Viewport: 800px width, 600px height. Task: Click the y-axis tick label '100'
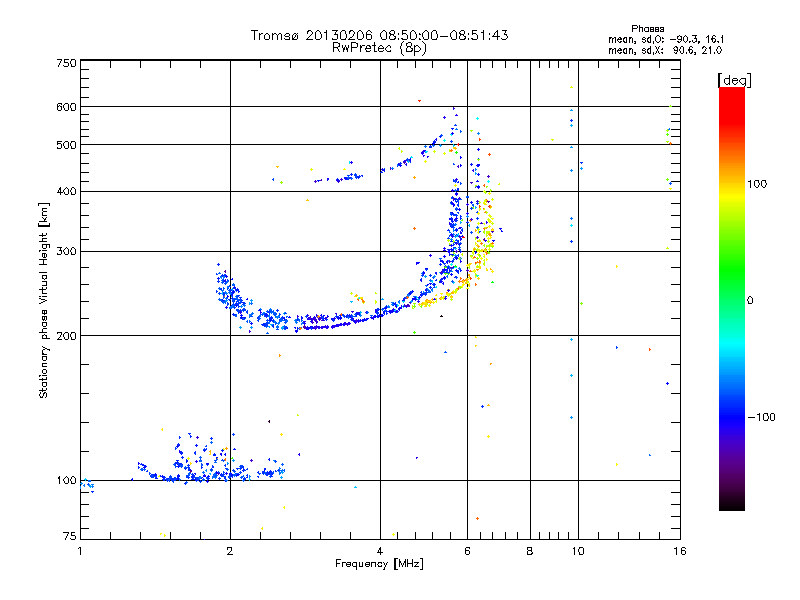(66, 481)
